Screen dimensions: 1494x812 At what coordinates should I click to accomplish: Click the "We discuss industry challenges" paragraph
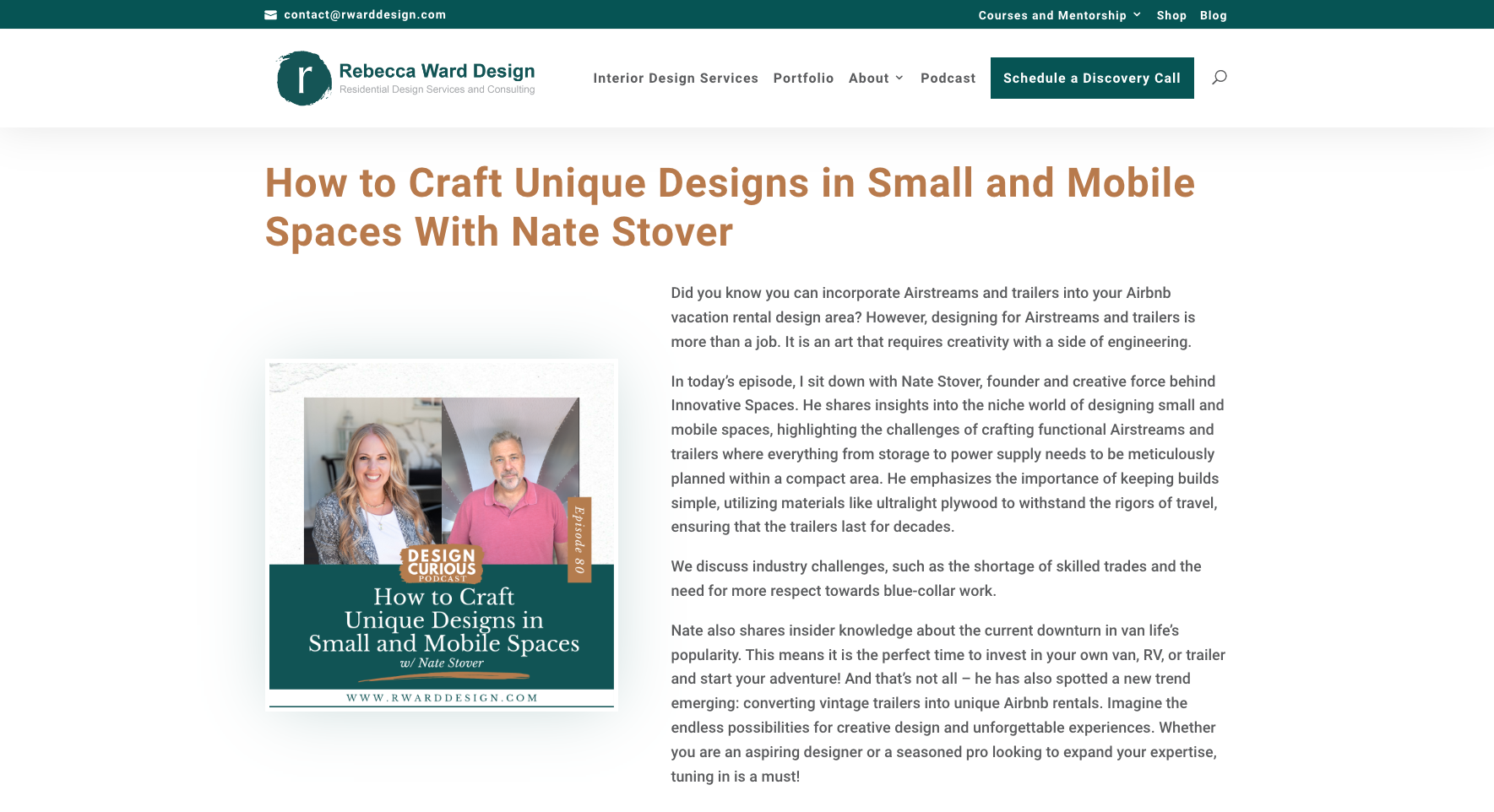pyautogui.click(x=936, y=578)
